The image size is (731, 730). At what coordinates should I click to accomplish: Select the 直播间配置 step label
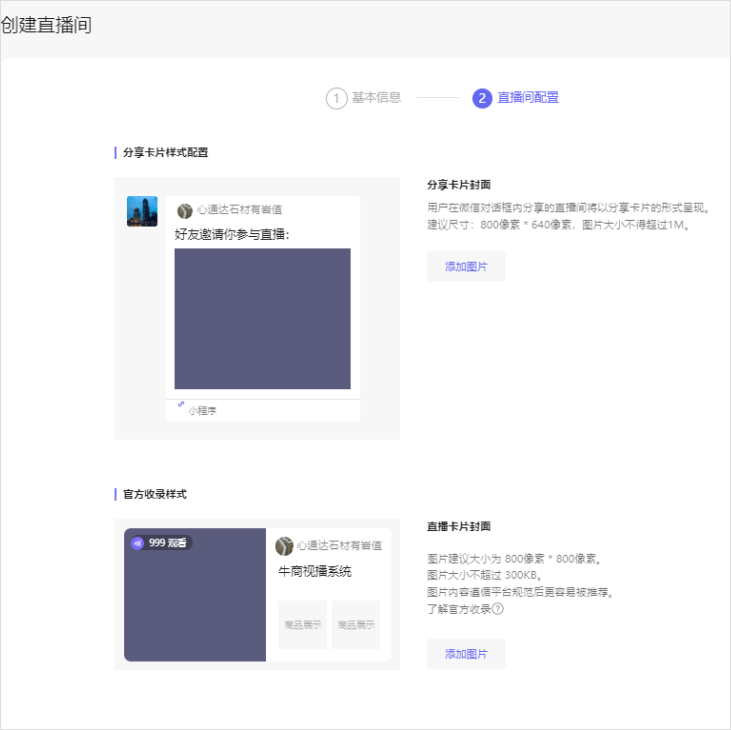pyautogui.click(x=528, y=98)
